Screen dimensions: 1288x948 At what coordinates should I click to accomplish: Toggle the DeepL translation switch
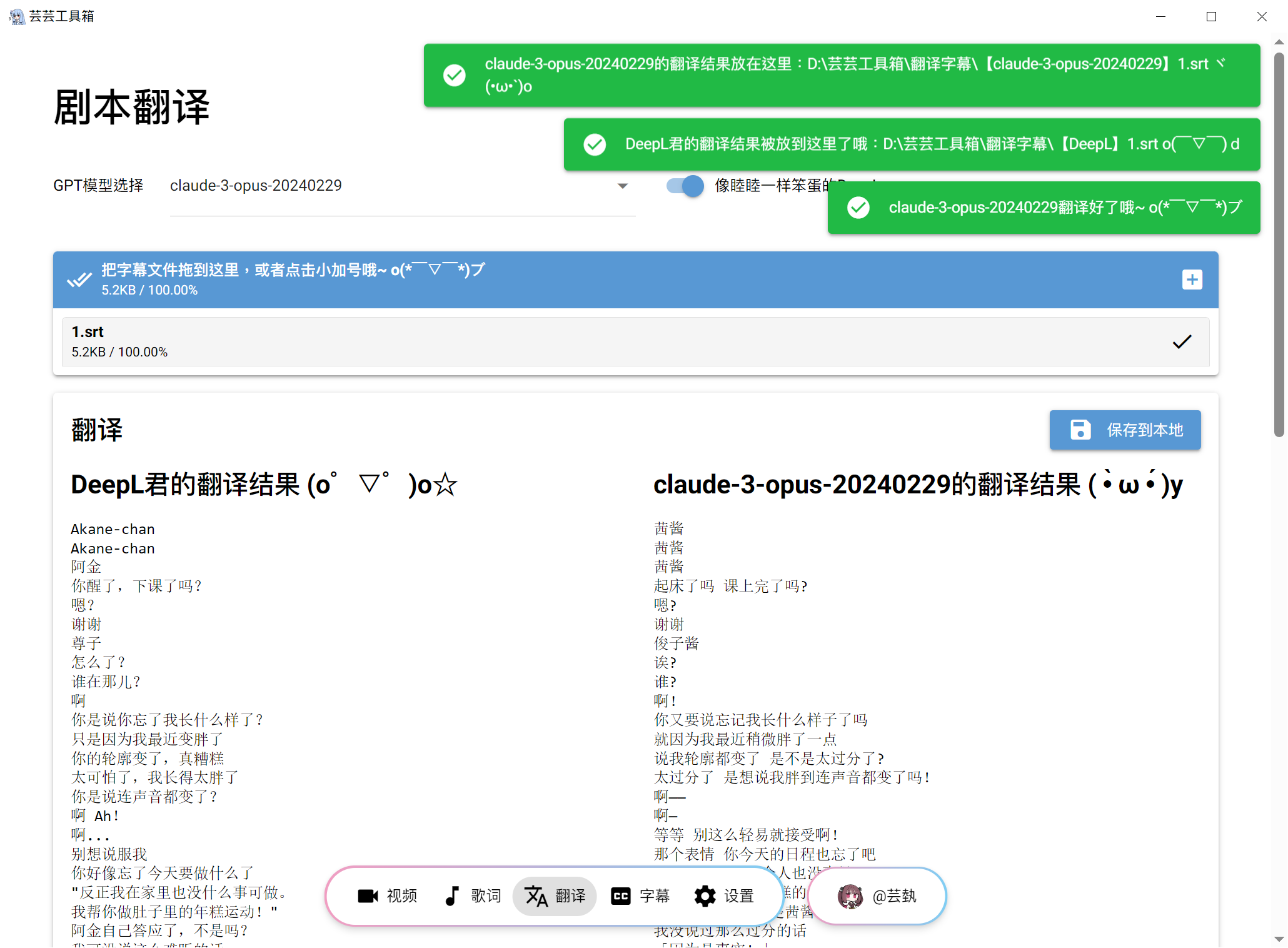click(685, 186)
